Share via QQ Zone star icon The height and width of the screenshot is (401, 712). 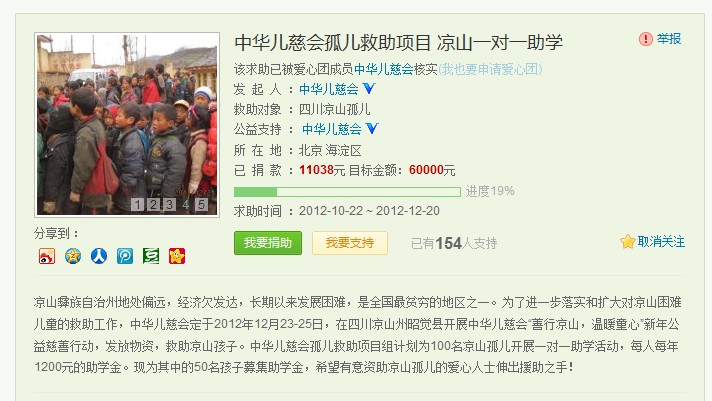73,256
